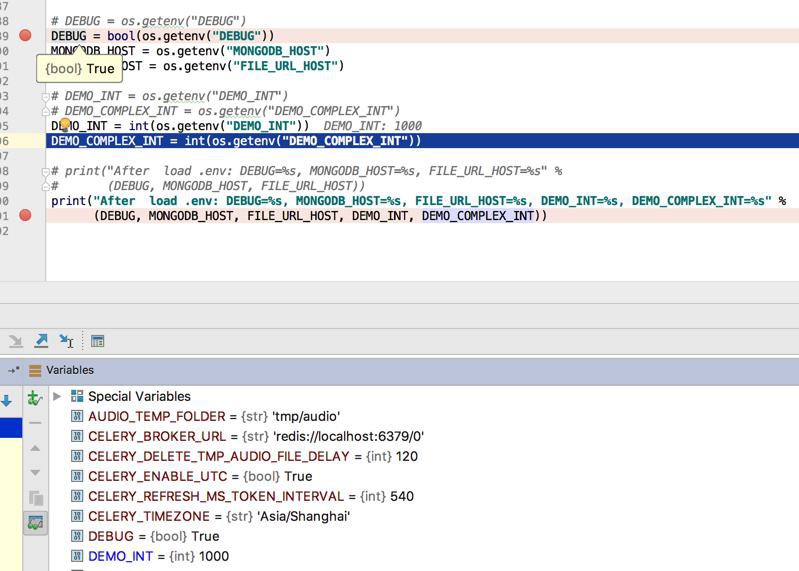The height and width of the screenshot is (571, 799).
Task: Select the DEMO_INT = {int} 1000 variable row
Action: pos(149,556)
